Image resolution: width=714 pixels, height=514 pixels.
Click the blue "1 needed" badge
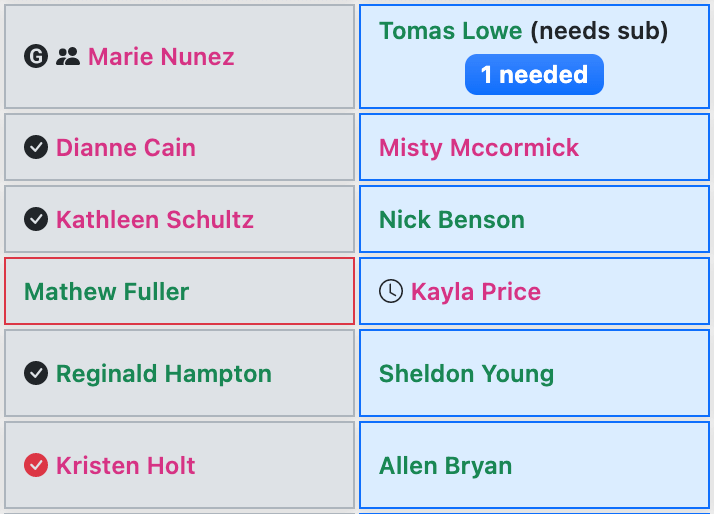(534, 75)
